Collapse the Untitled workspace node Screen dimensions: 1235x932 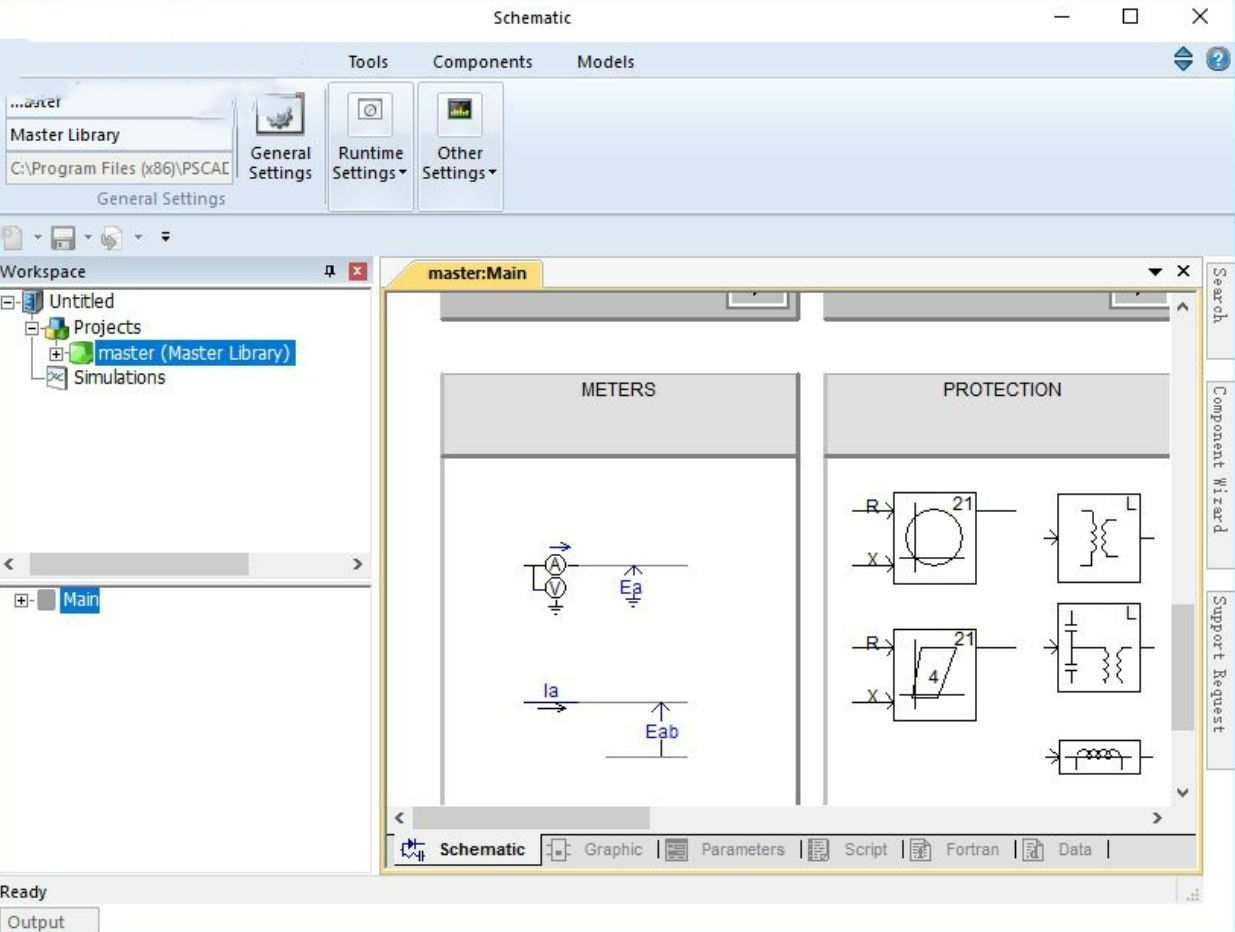coord(9,301)
